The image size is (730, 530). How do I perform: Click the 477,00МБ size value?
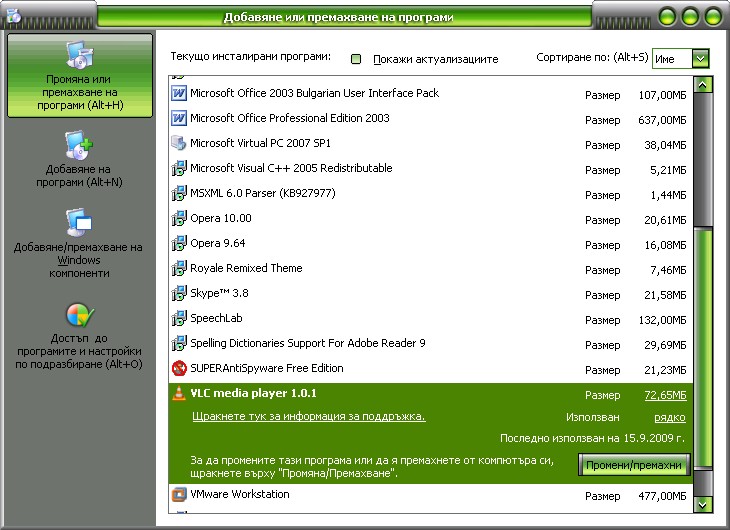pos(662,496)
